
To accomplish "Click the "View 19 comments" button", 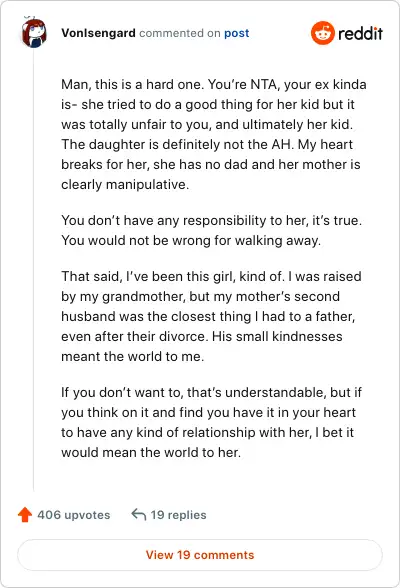I will (x=200, y=555).
